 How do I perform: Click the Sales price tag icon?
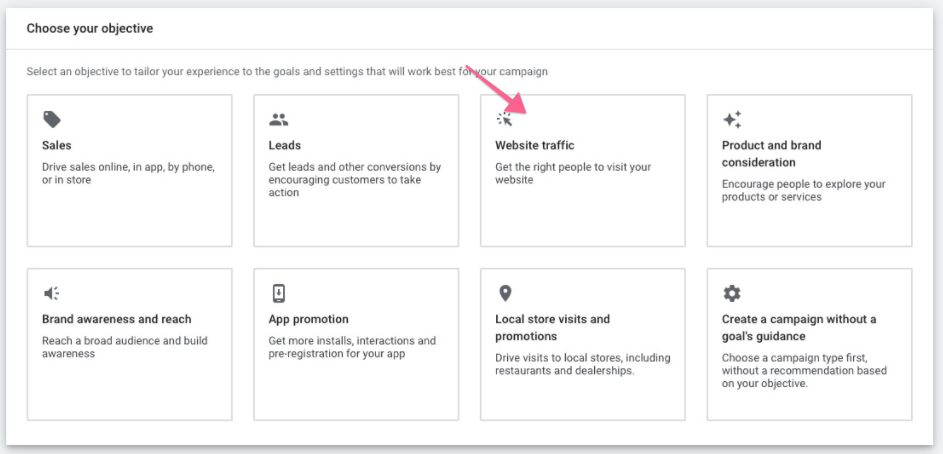coord(52,120)
